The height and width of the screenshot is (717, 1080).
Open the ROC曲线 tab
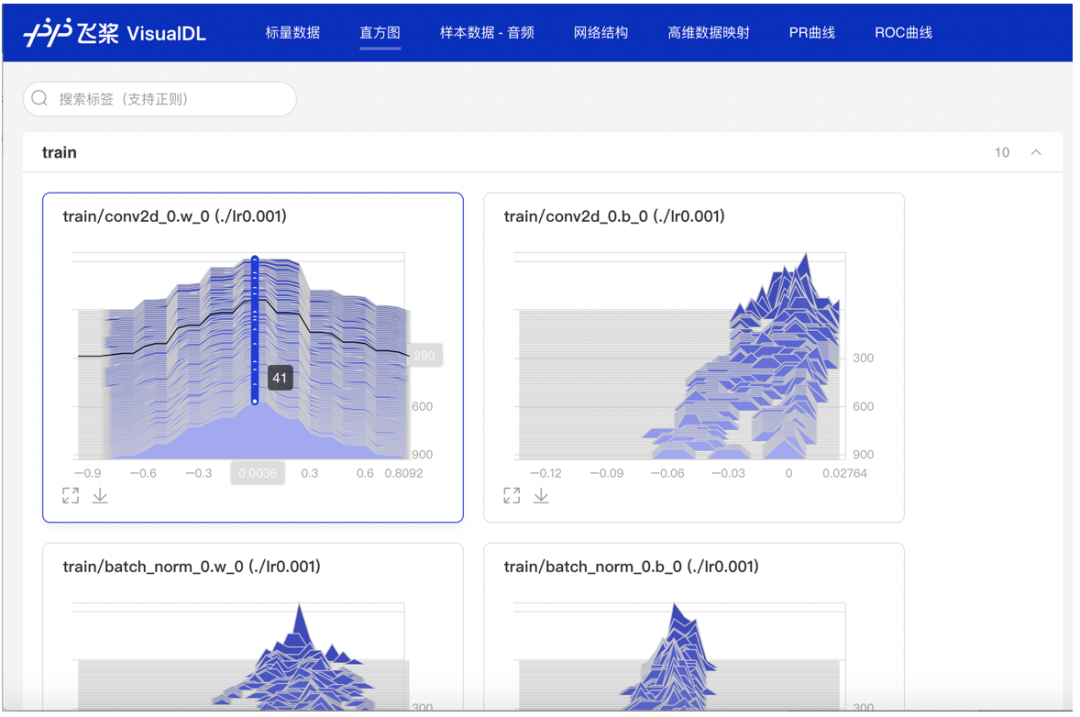tap(903, 32)
